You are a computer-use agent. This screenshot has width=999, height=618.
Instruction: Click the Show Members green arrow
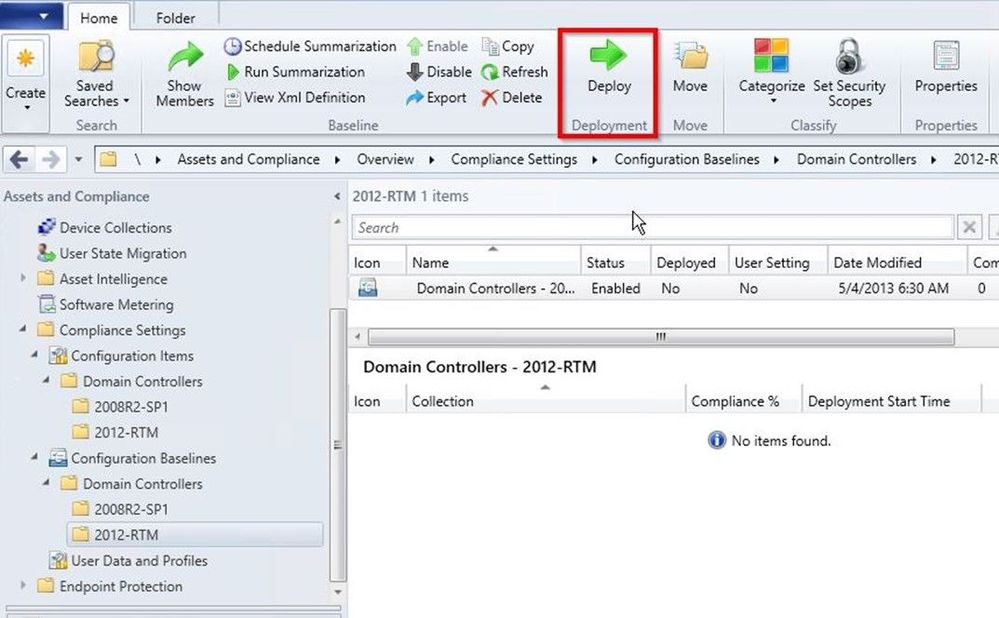pos(185,58)
